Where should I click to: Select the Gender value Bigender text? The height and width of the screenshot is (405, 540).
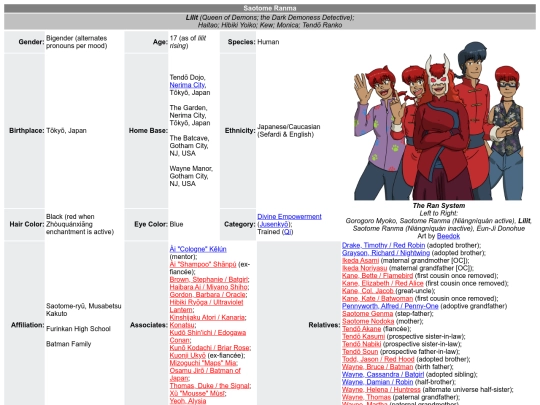76,42
